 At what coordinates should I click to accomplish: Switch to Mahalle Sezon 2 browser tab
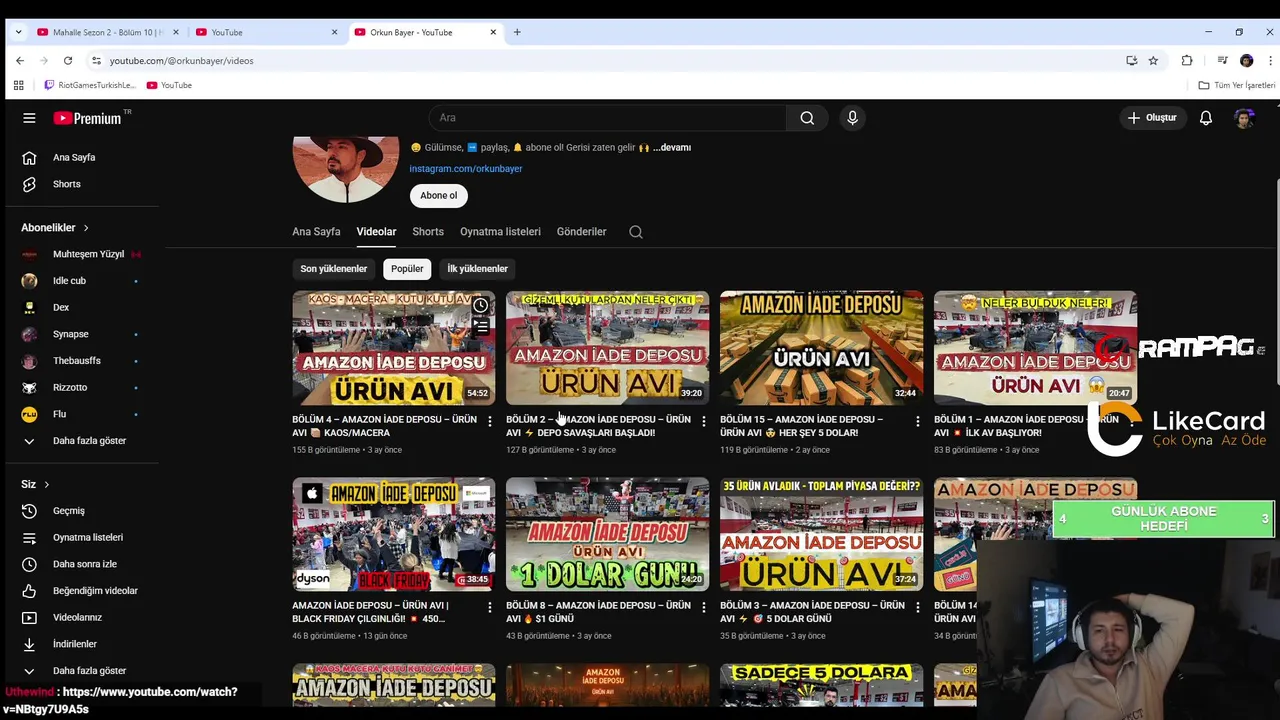point(108,32)
